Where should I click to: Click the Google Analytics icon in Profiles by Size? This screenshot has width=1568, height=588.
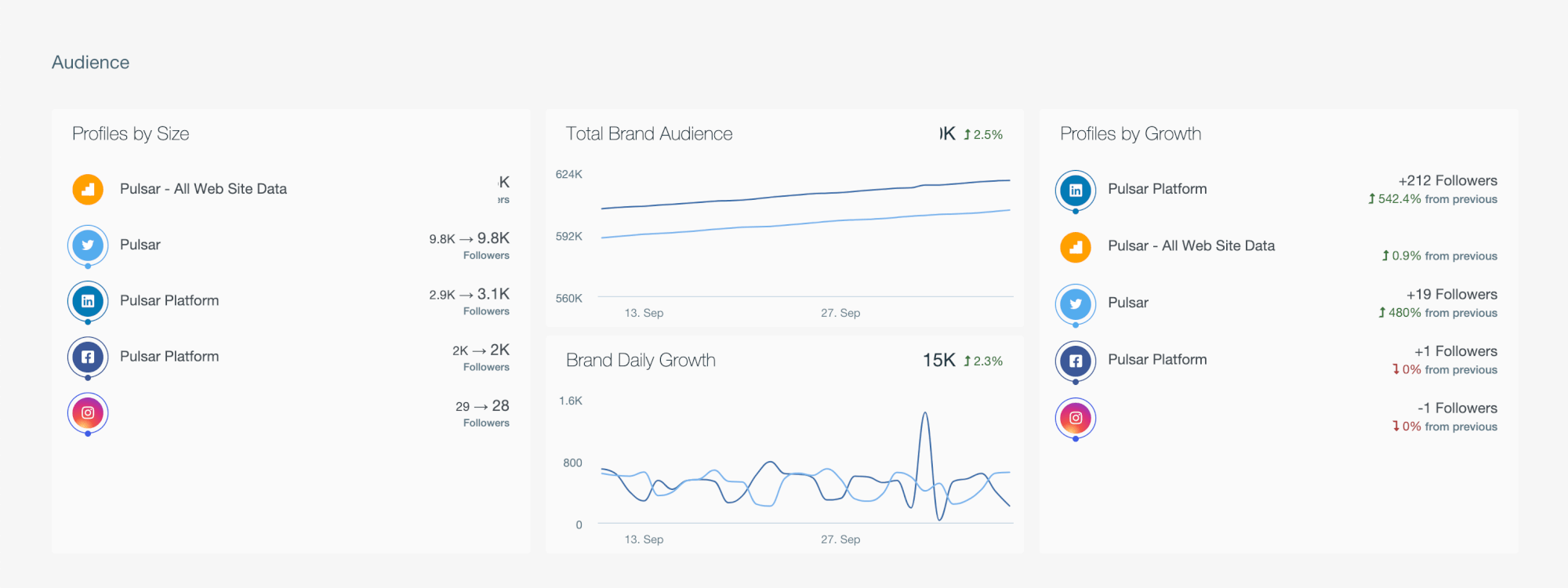(88, 190)
